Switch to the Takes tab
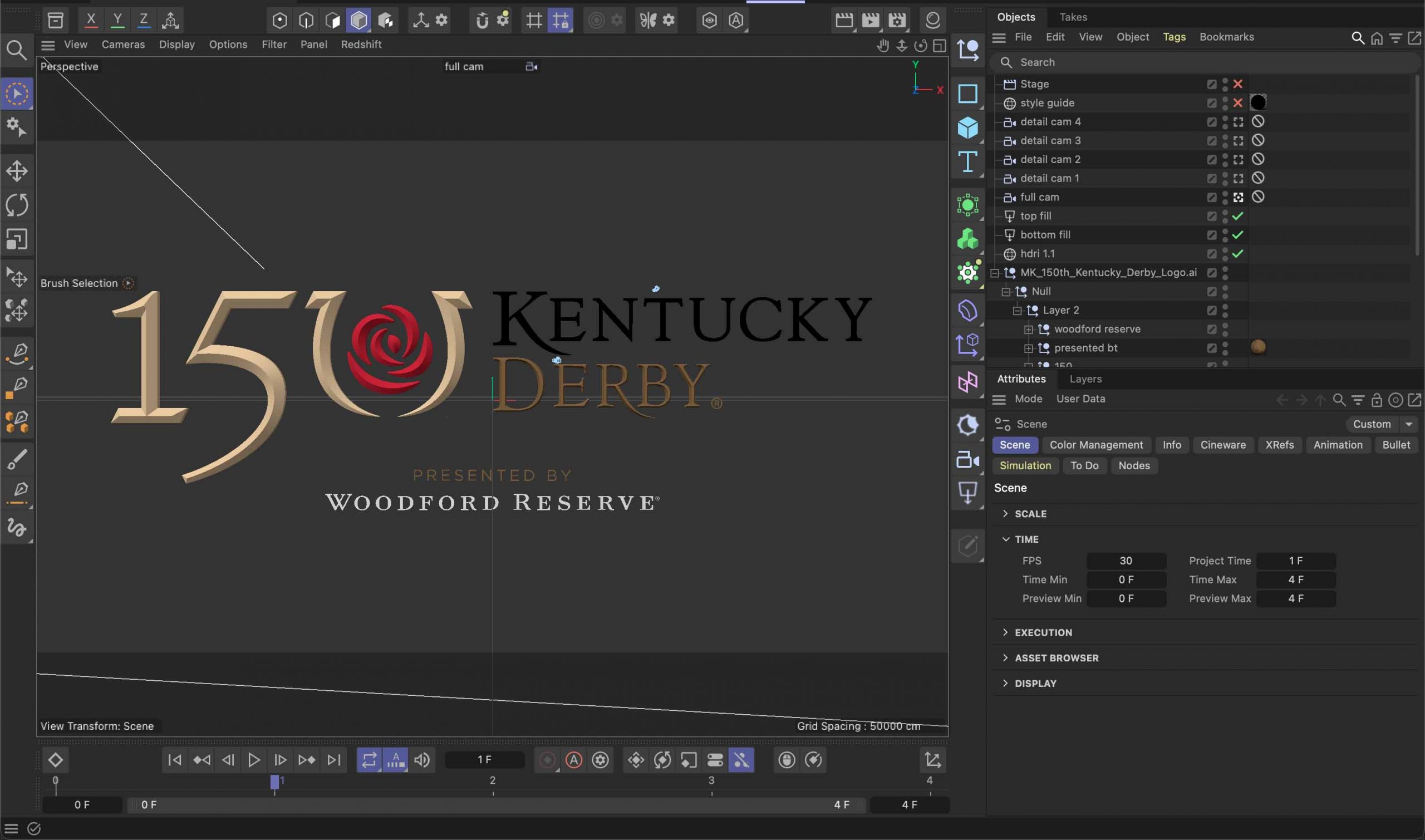1425x840 pixels. click(x=1073, y=17)
